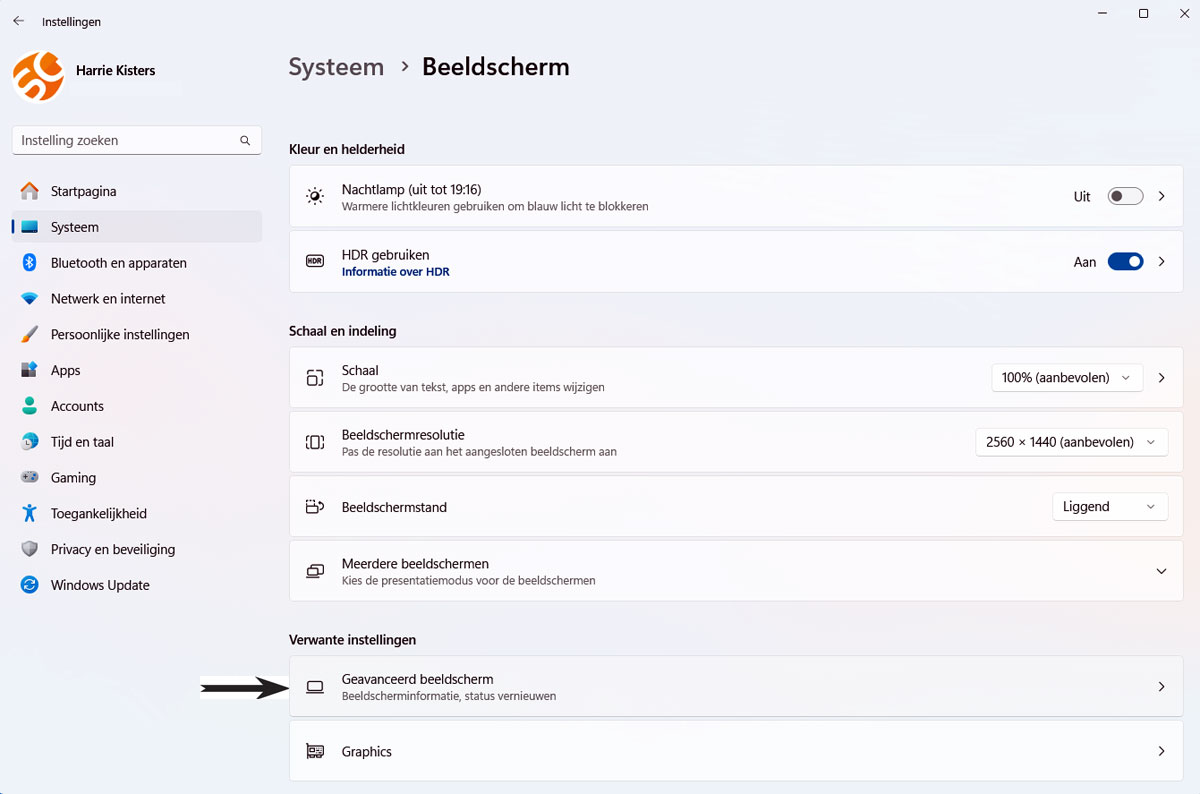Click the Harrie Kisters profile picture
The image size is (1200, 794).
[x=37, y=75]
